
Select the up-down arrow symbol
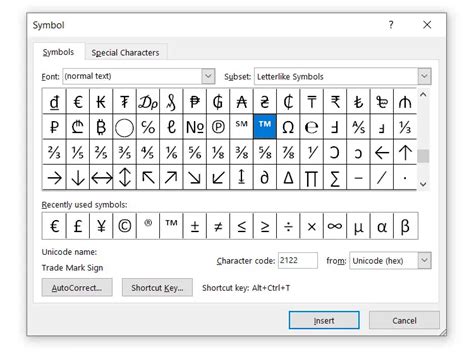click(x=125, y=178)
